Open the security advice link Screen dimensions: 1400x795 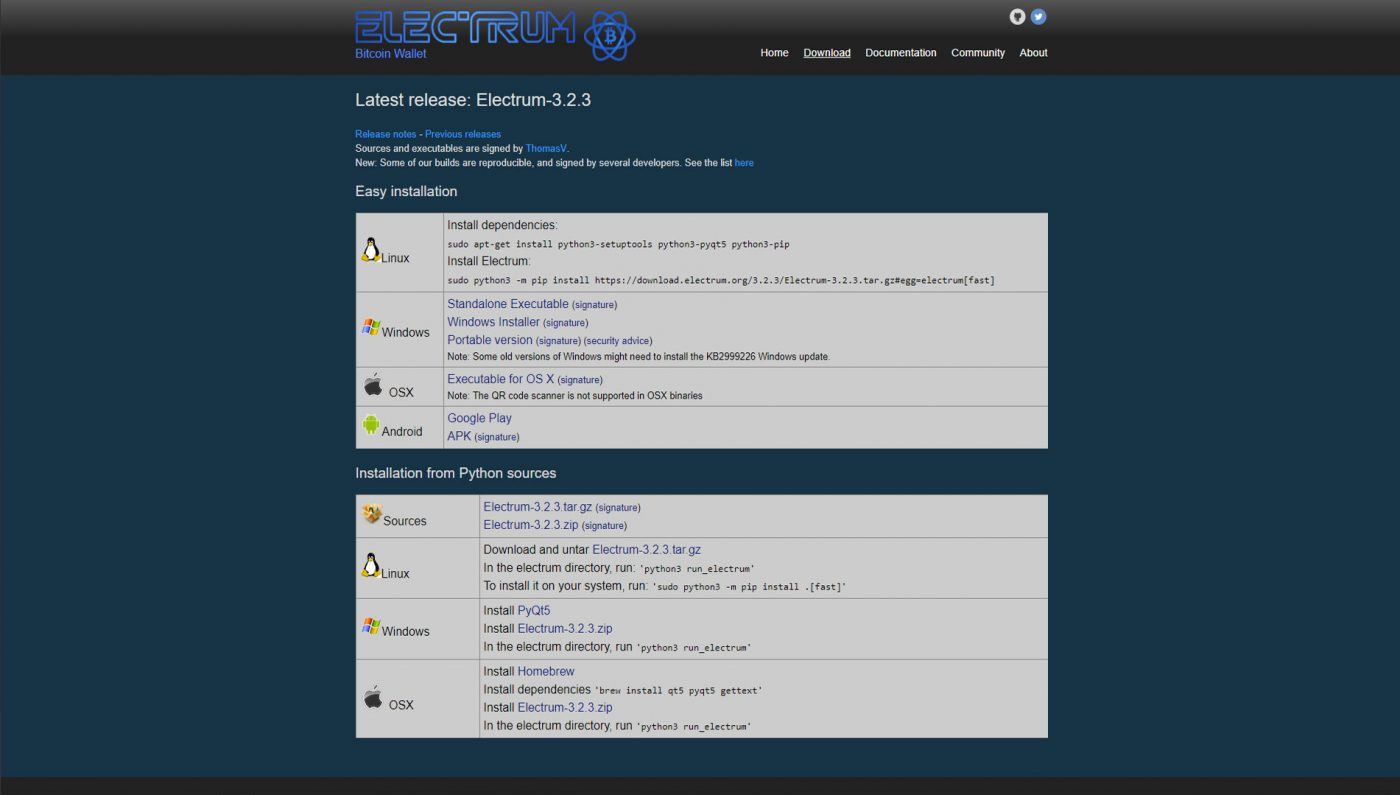coord(618,341)
